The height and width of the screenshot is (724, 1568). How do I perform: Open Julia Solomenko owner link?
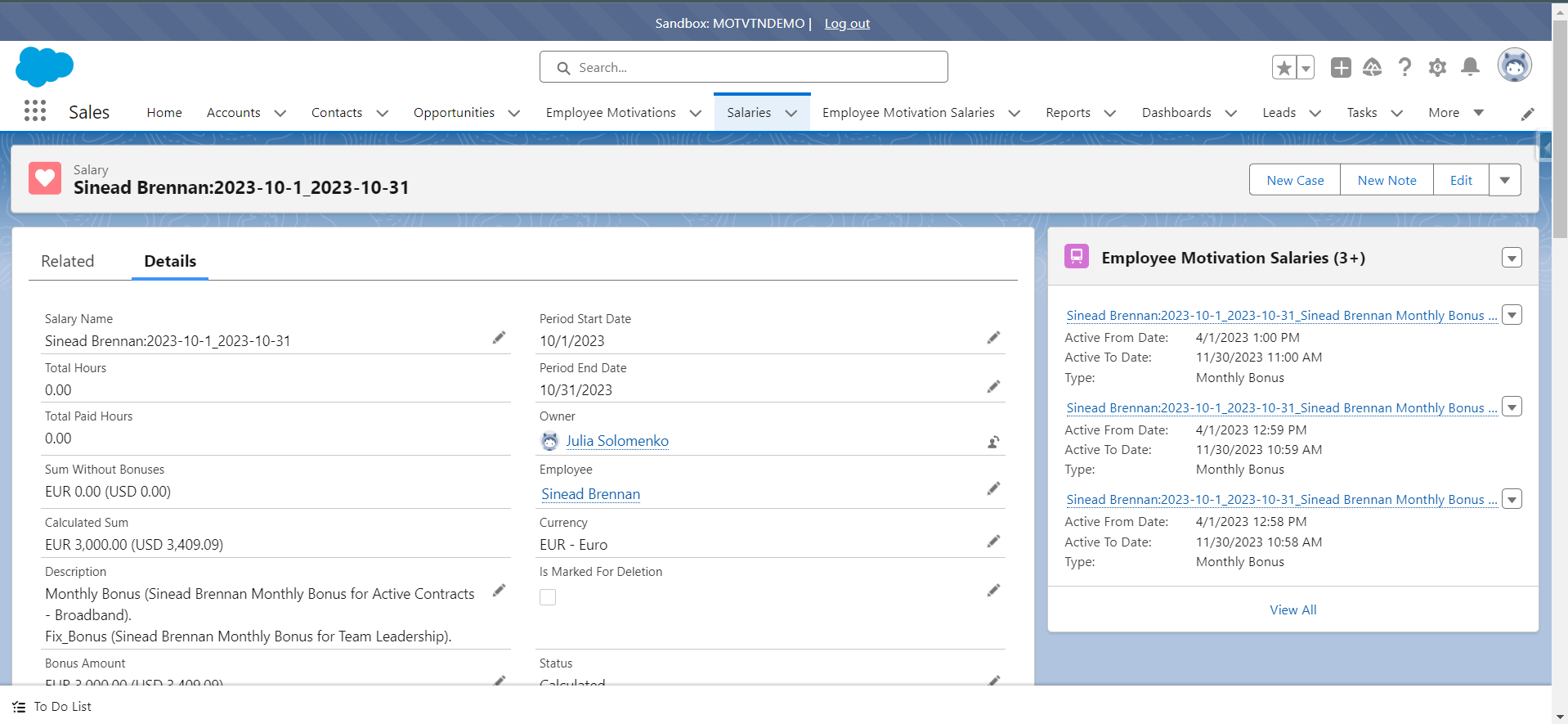617,441
